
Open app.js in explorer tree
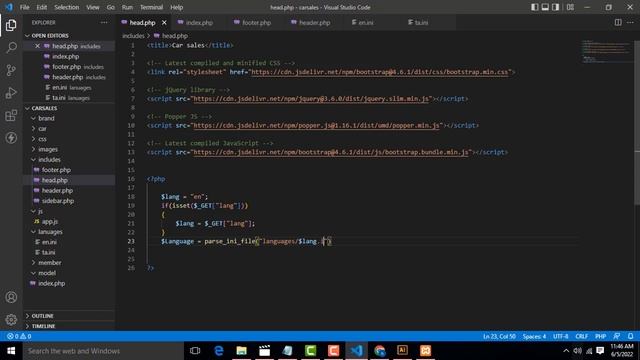(x=50, y=222)
